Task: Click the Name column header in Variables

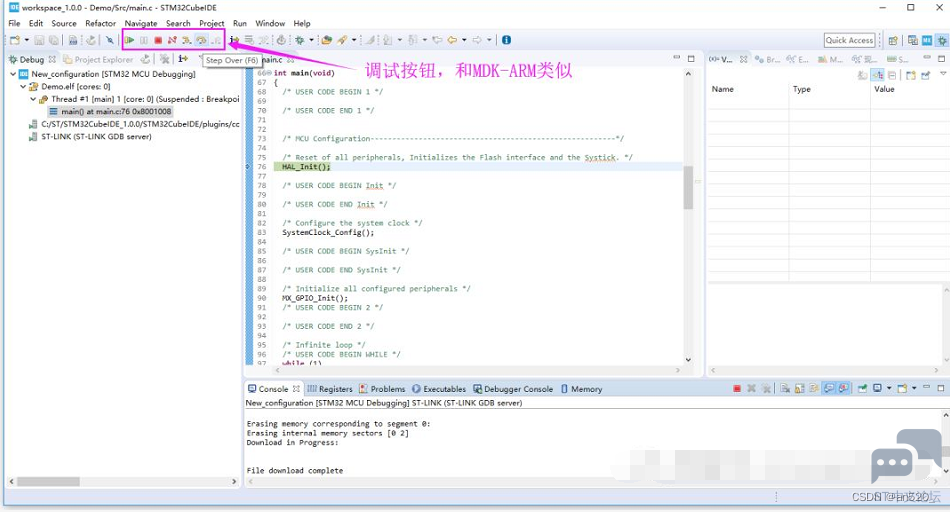Action: point(723,89)
